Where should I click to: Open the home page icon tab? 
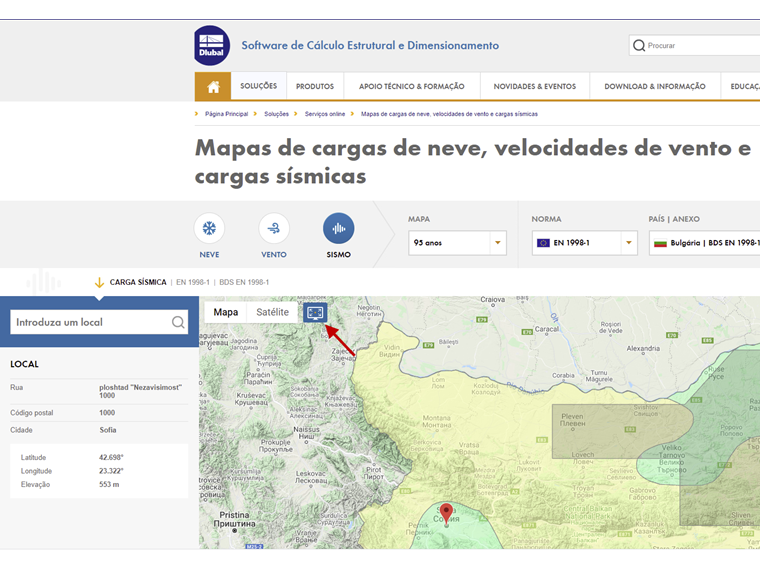tap(213, 87)
